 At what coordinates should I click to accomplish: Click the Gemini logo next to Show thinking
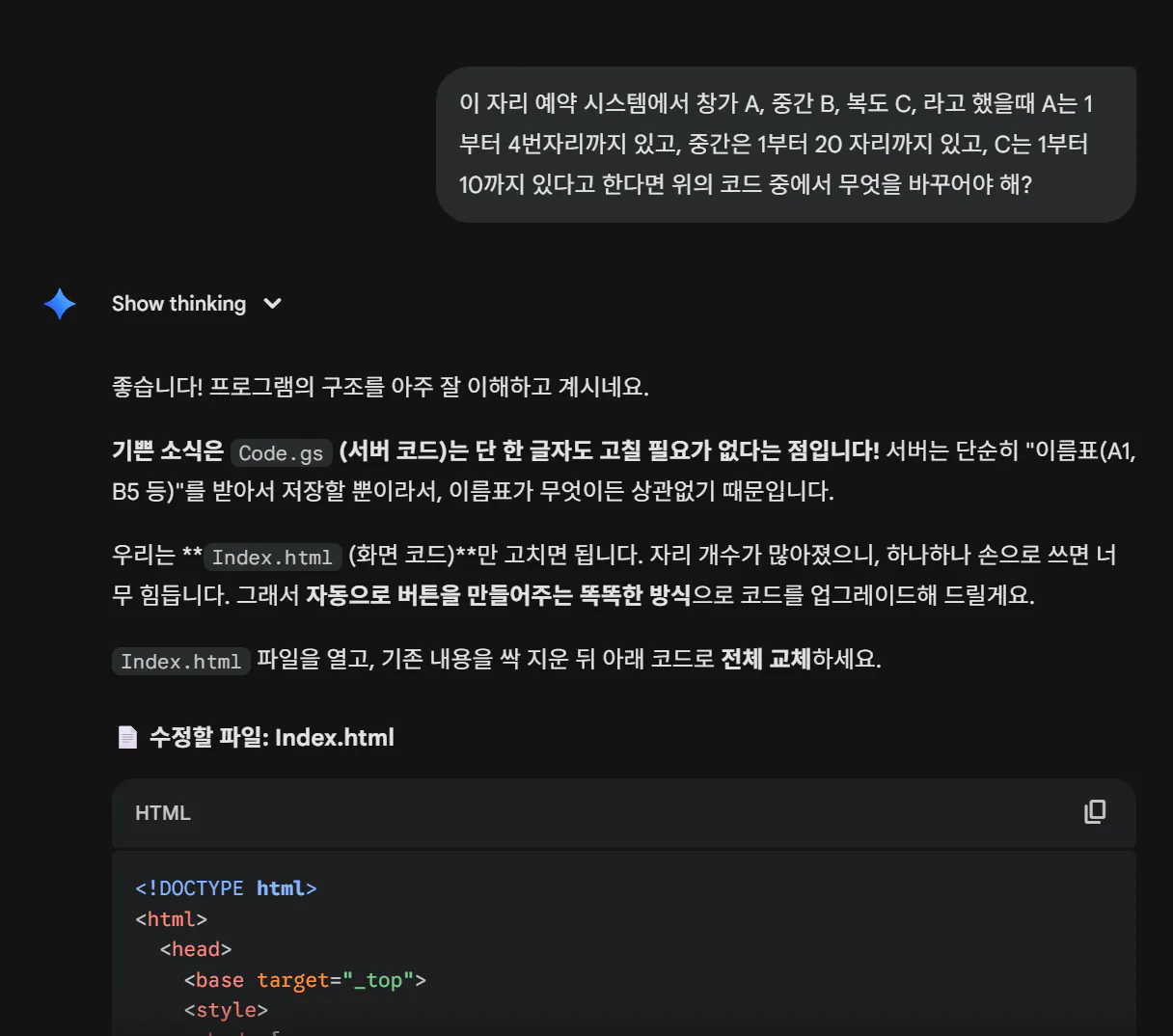59,304
